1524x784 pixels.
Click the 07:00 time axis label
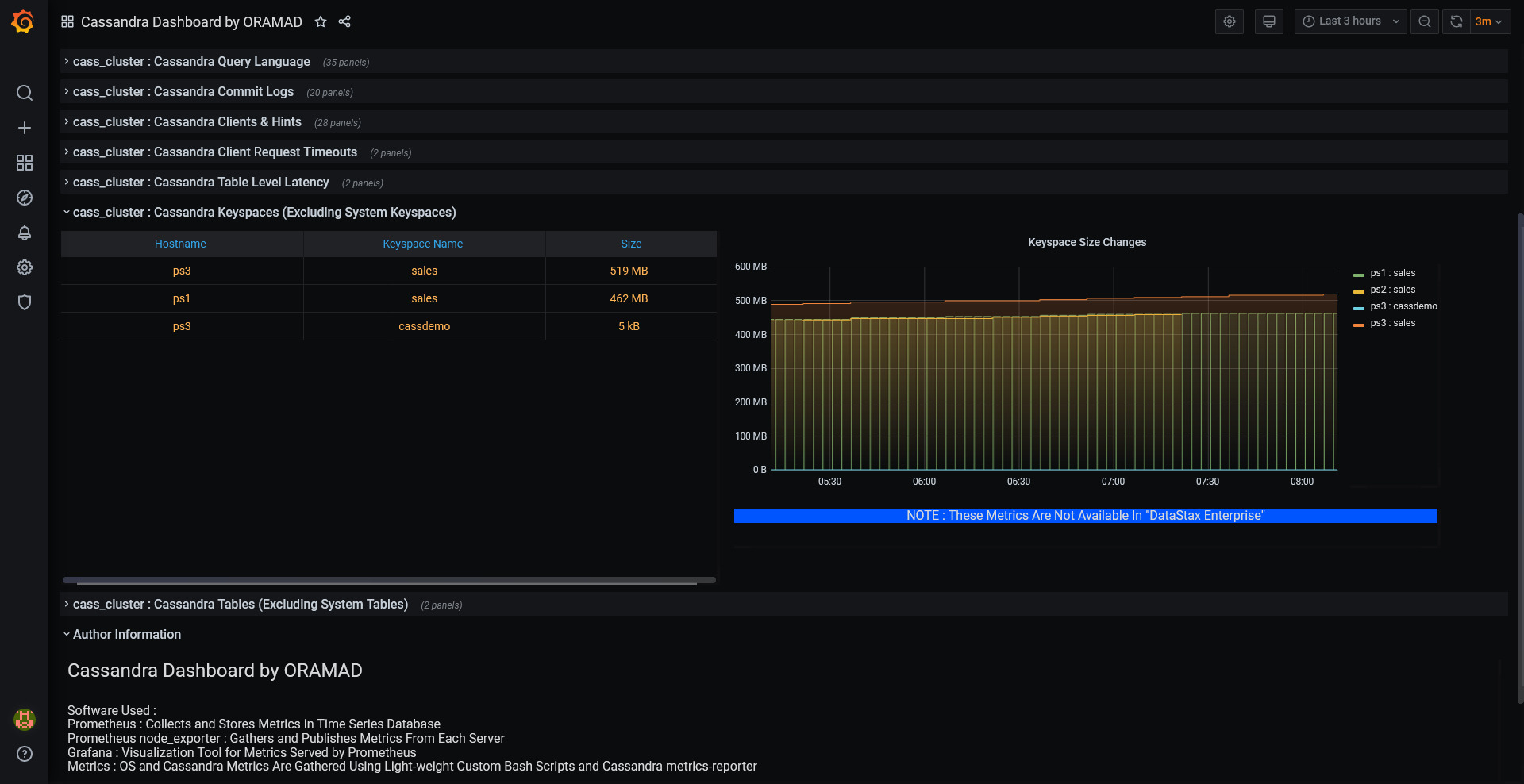(x=1113, y=482)
